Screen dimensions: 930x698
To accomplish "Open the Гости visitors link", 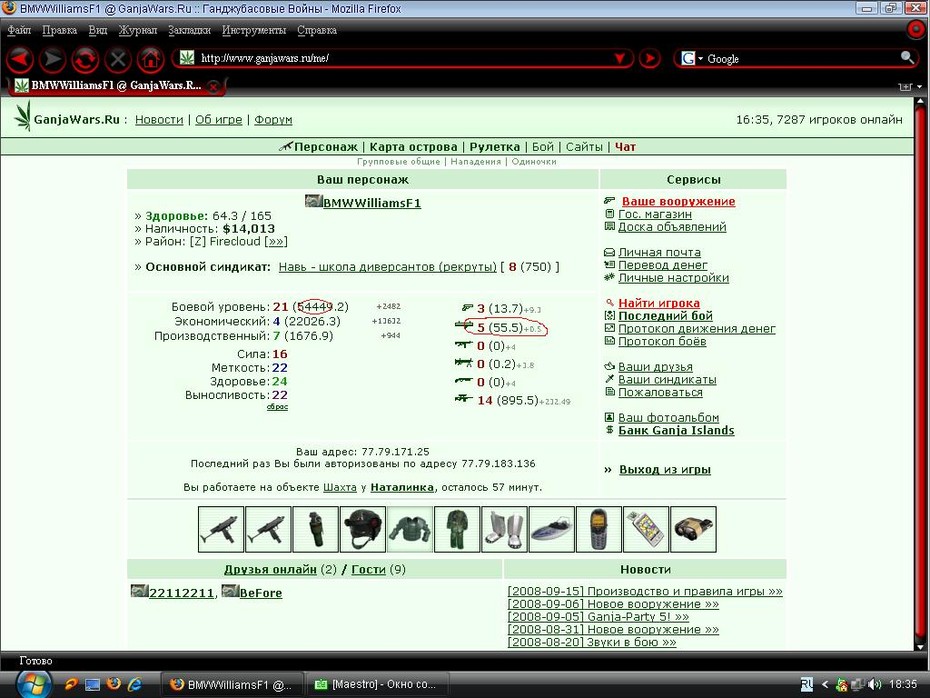I will click(368, 569).
